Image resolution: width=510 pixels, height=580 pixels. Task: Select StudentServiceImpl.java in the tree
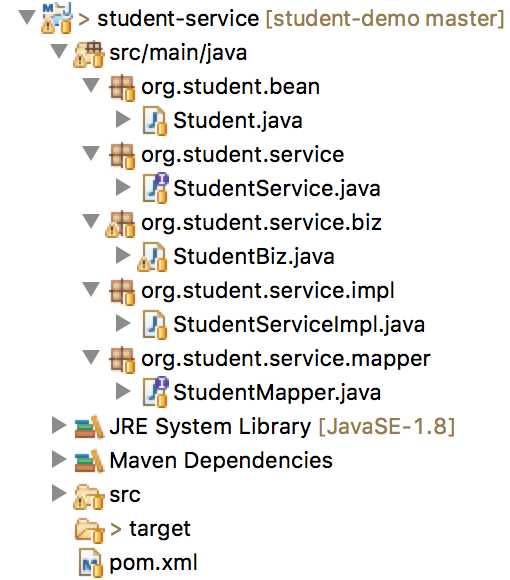299,325
